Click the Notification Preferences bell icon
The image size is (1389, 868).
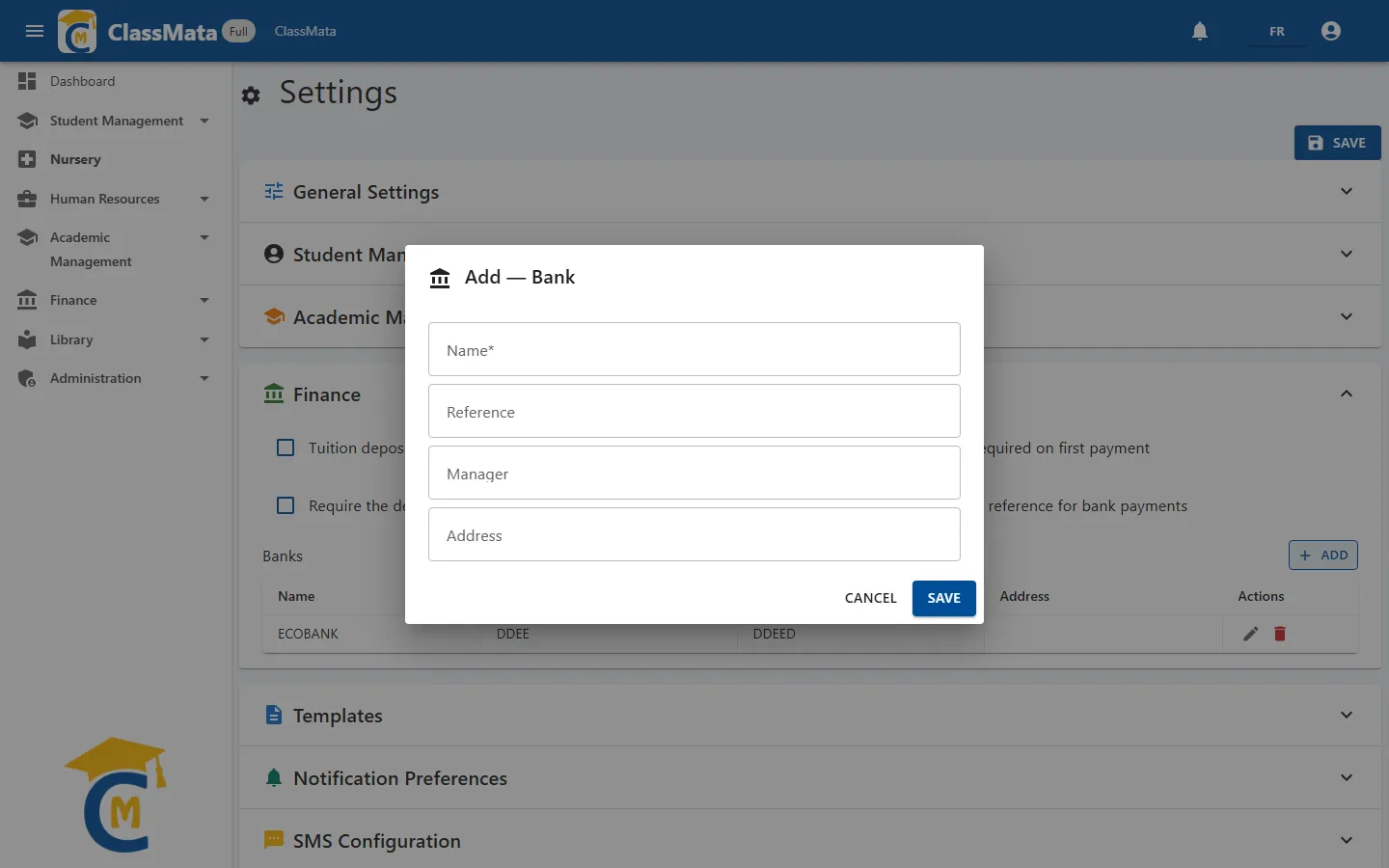point(274,777)
